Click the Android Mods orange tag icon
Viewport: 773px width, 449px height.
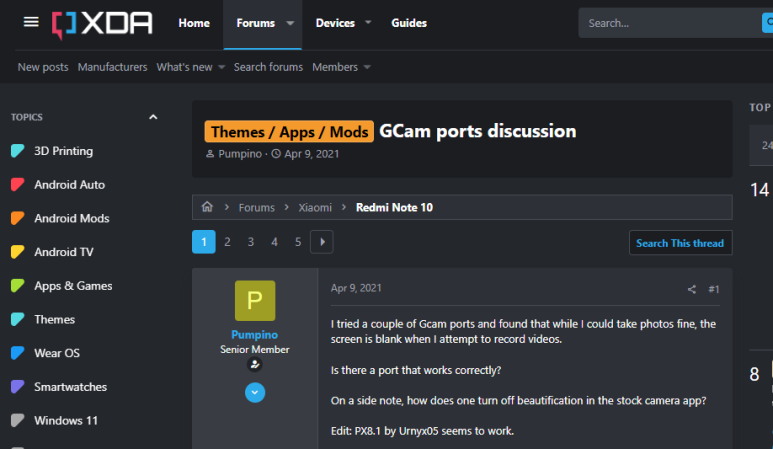(17, 218)
